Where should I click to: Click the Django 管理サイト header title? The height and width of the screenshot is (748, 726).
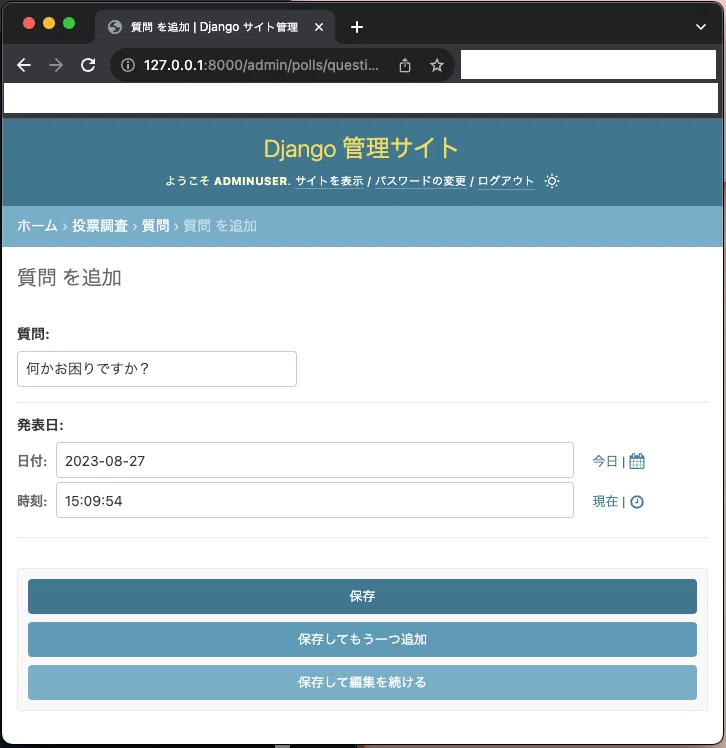tap(361, 148)
